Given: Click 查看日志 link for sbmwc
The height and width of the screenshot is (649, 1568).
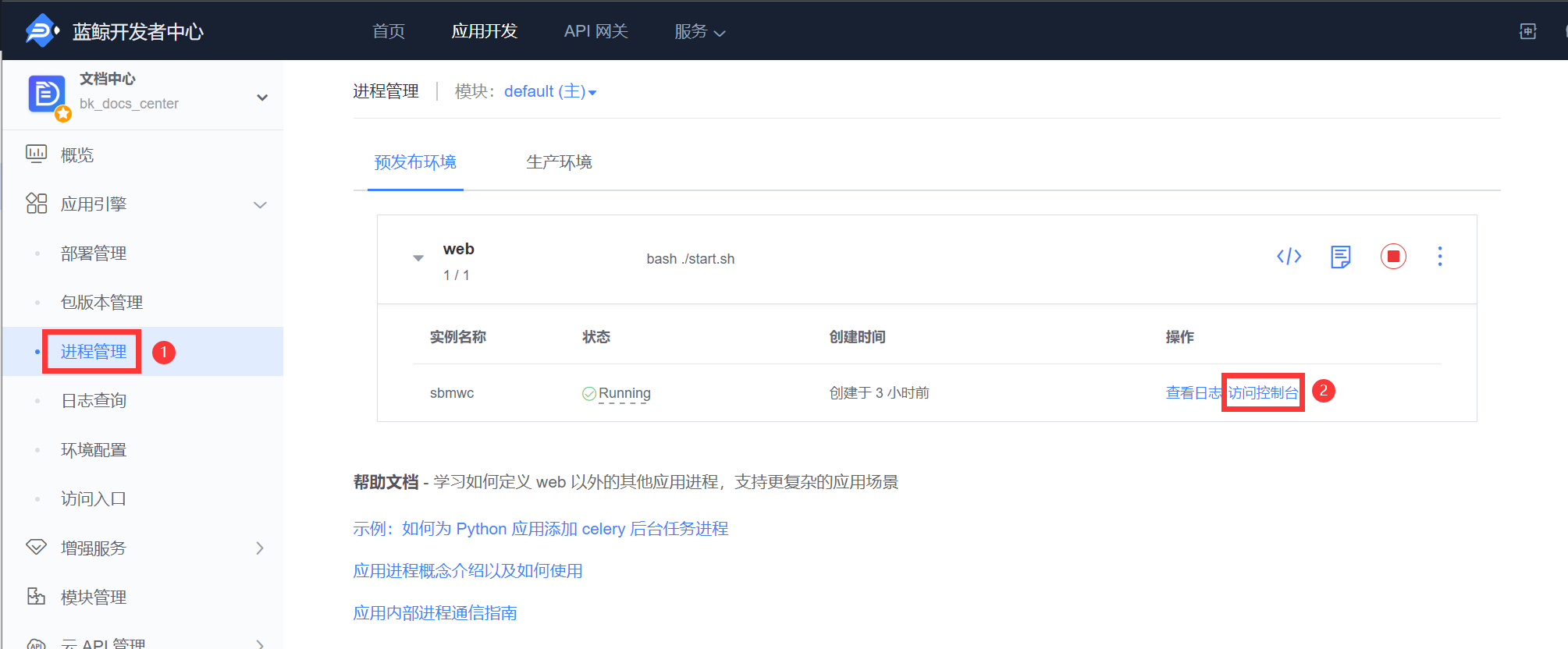Looking at the screenshot, I should 1194,393.
